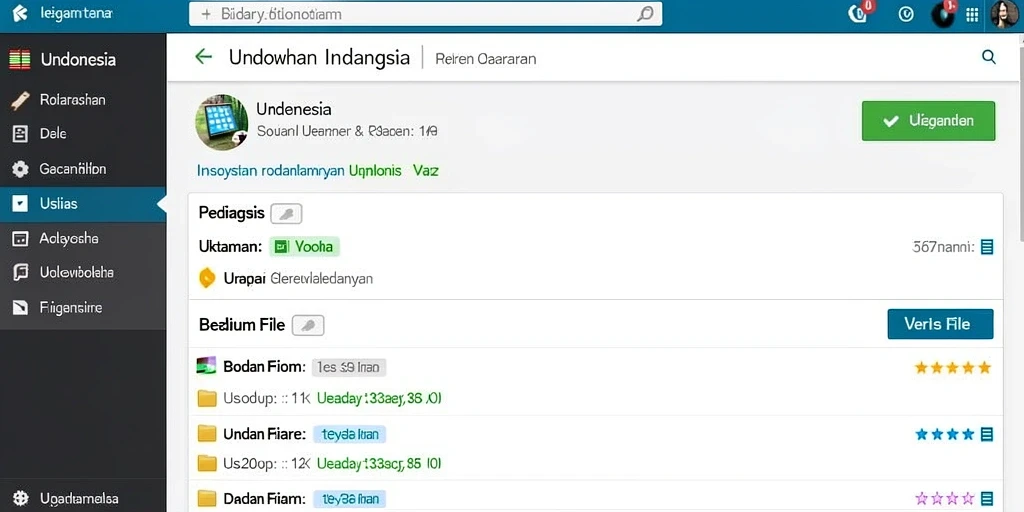Image resolution: width=1024 pixels, height=512 pixels.
Task: Click the gear icon next to Ugadtamelsa
Action: 20,498
